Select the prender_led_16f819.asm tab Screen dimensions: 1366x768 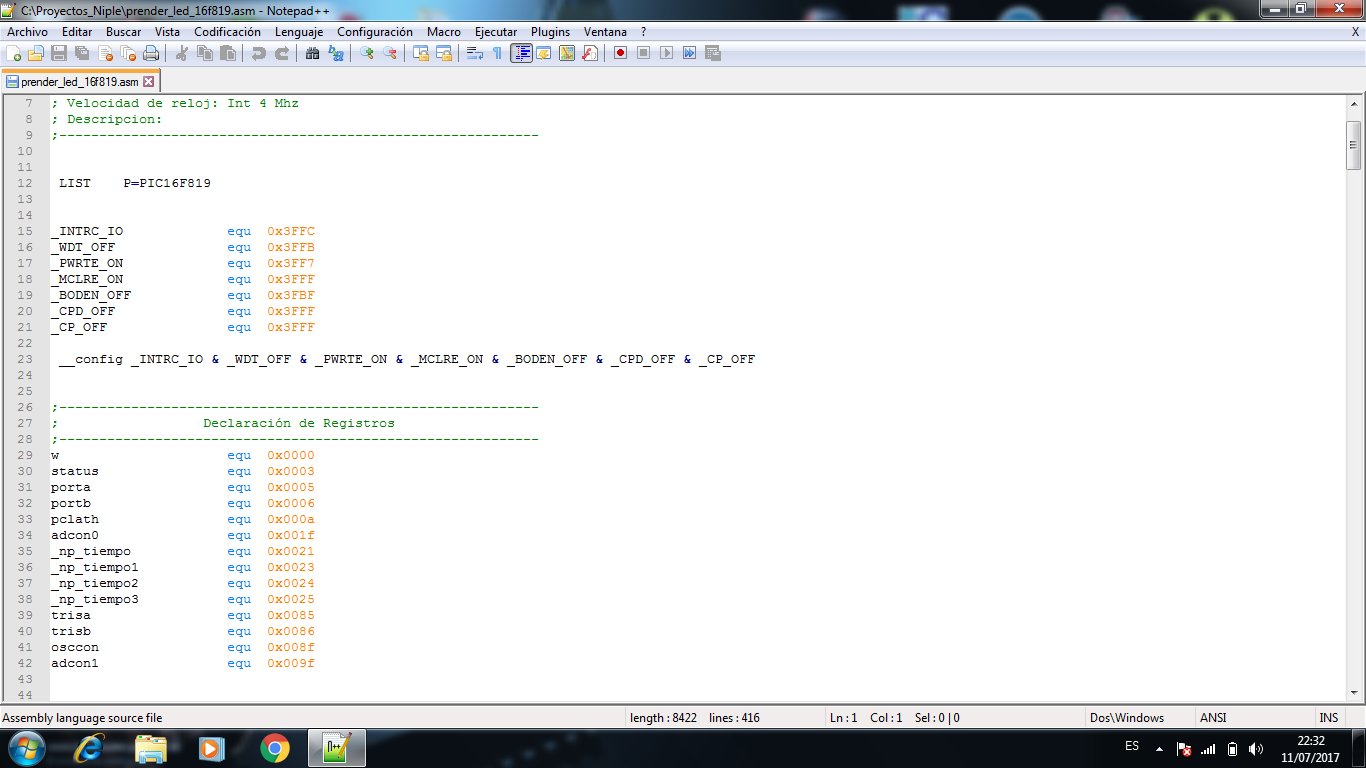point(80,82)
